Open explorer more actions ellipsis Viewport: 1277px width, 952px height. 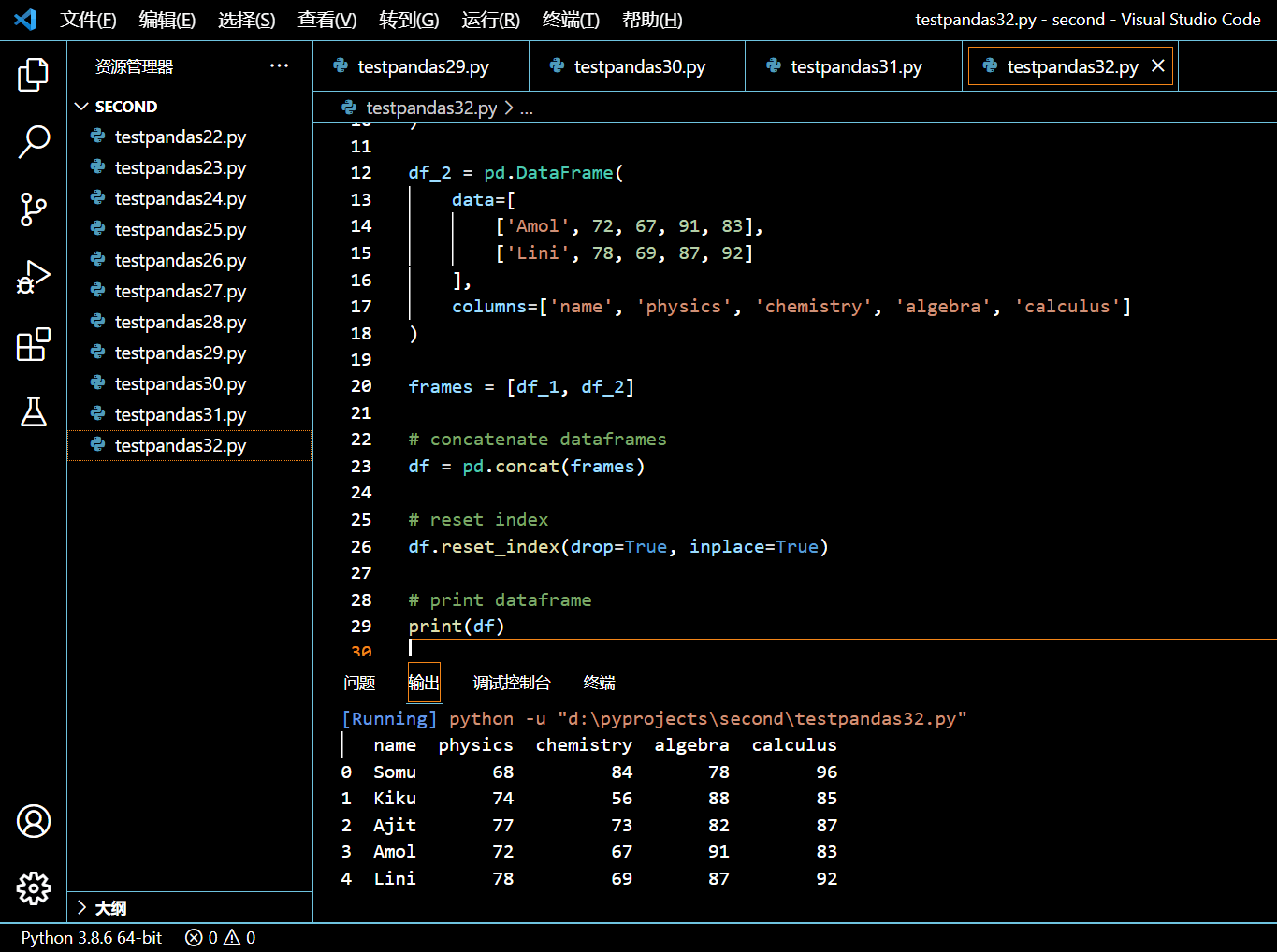coord(279,65)
